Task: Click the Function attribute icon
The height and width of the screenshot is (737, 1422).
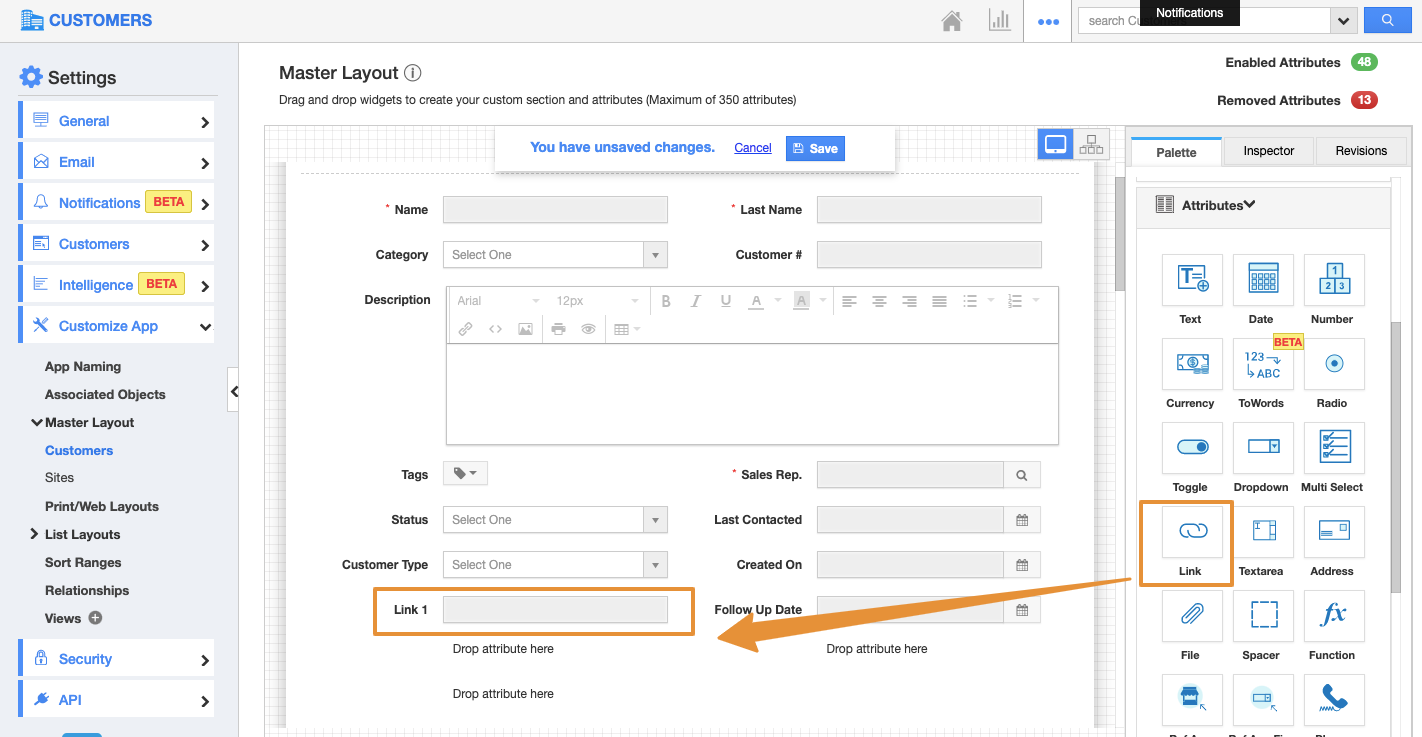Action: pyautogui.click(x=1333, y=616)
